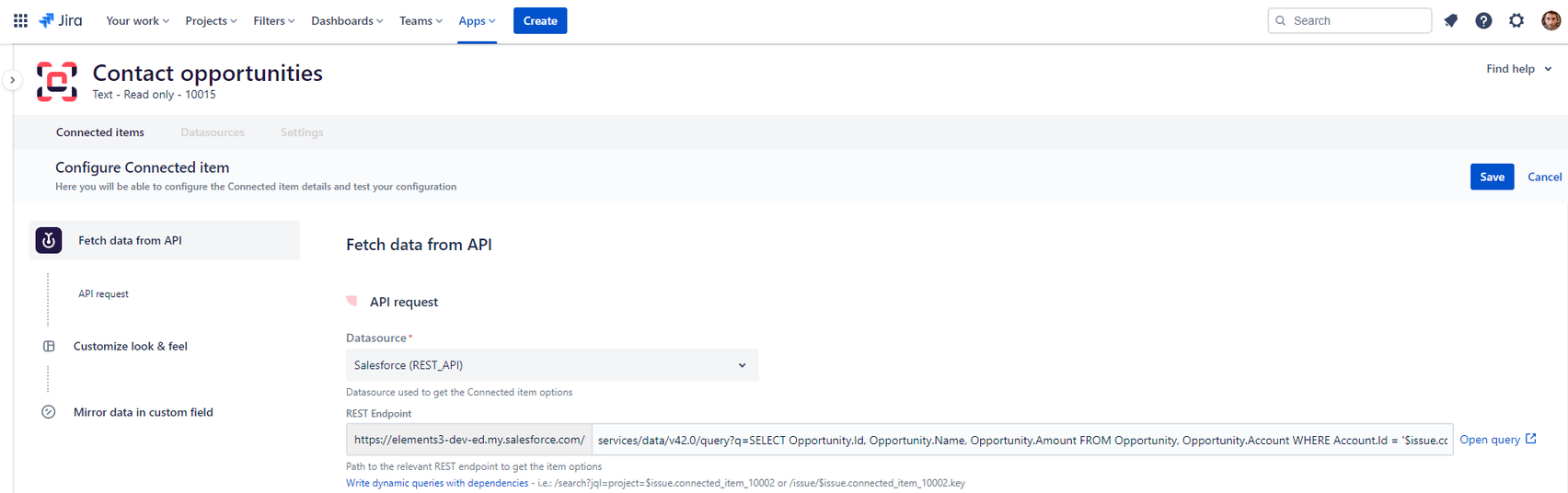Click the Customize look & feel icon

pyautogui.click(x=49, y=347)
